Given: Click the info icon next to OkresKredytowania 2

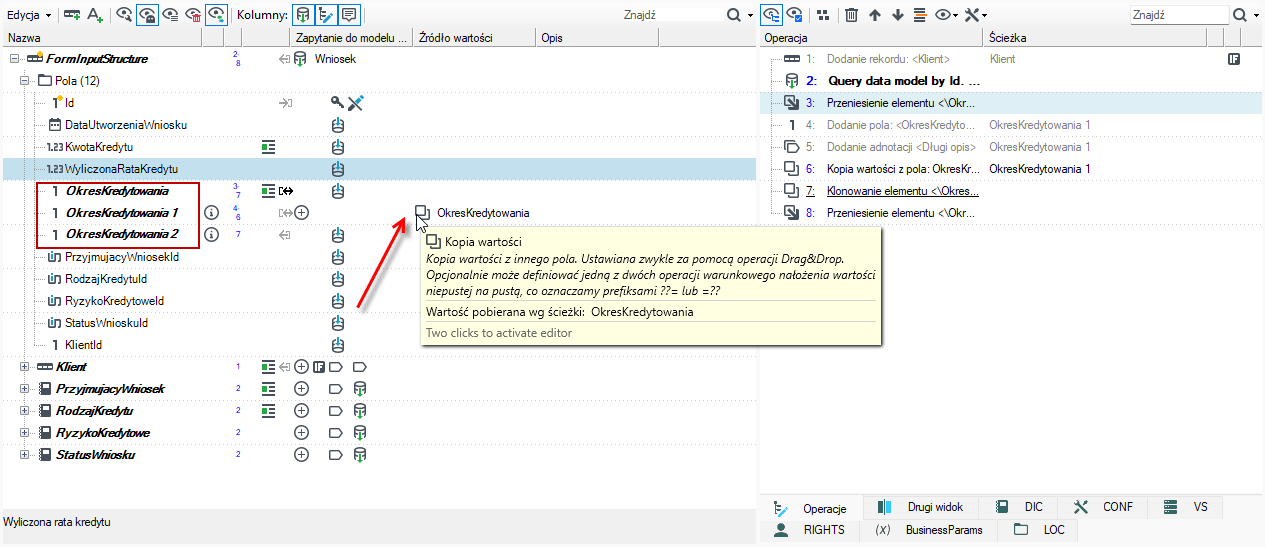Looking at the screenshot, I should (x=212, y=235).
